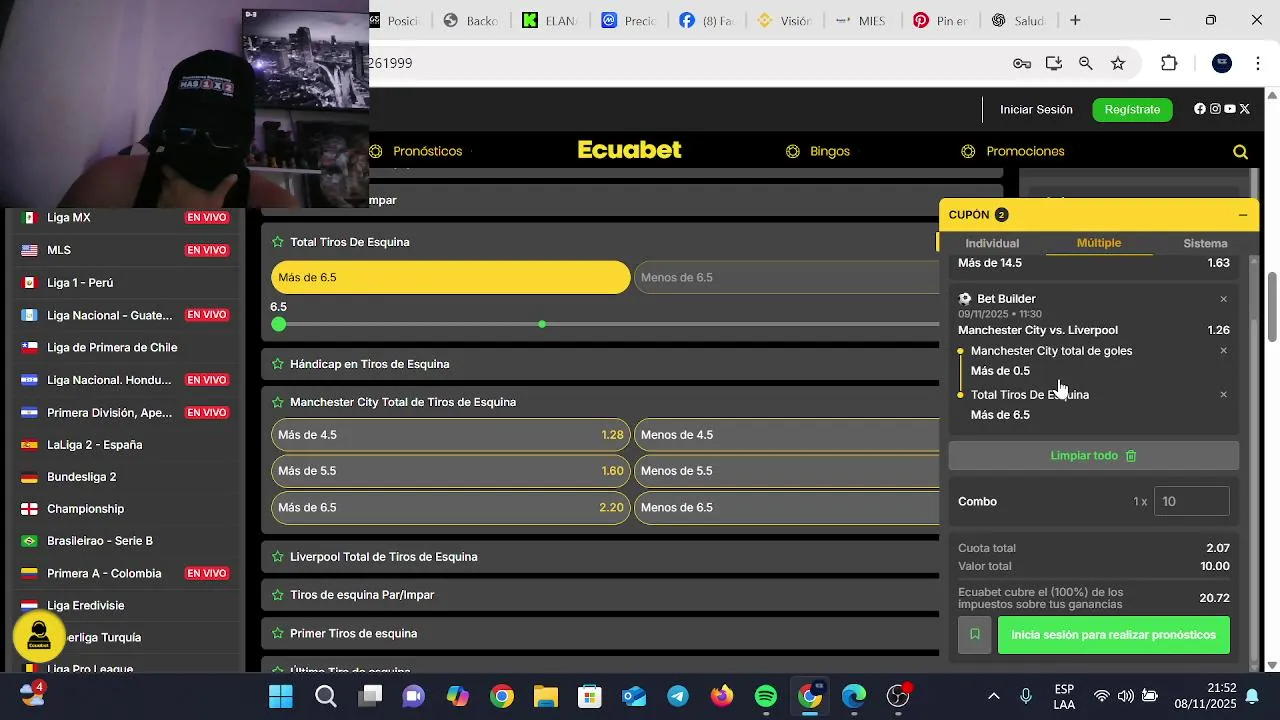Select Más de 6.5 at 2.20 odds
The width and height of the screenshot is (1280, 720).
pyautogui.click(x=451, y=508)
